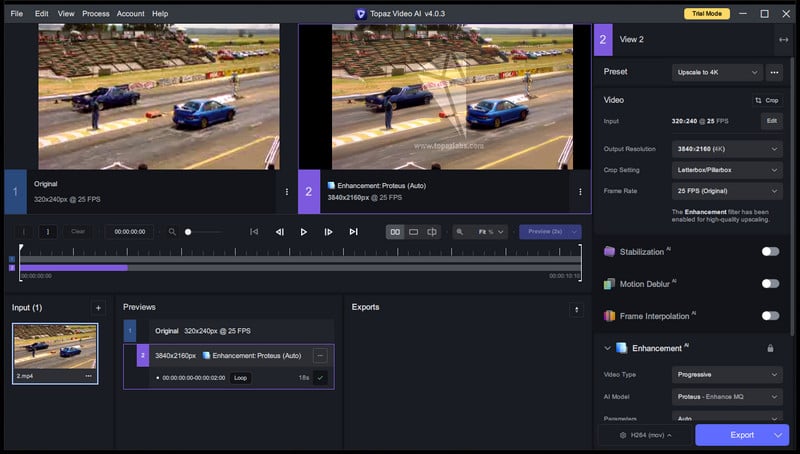Swap views with the arrows icon

783,40
